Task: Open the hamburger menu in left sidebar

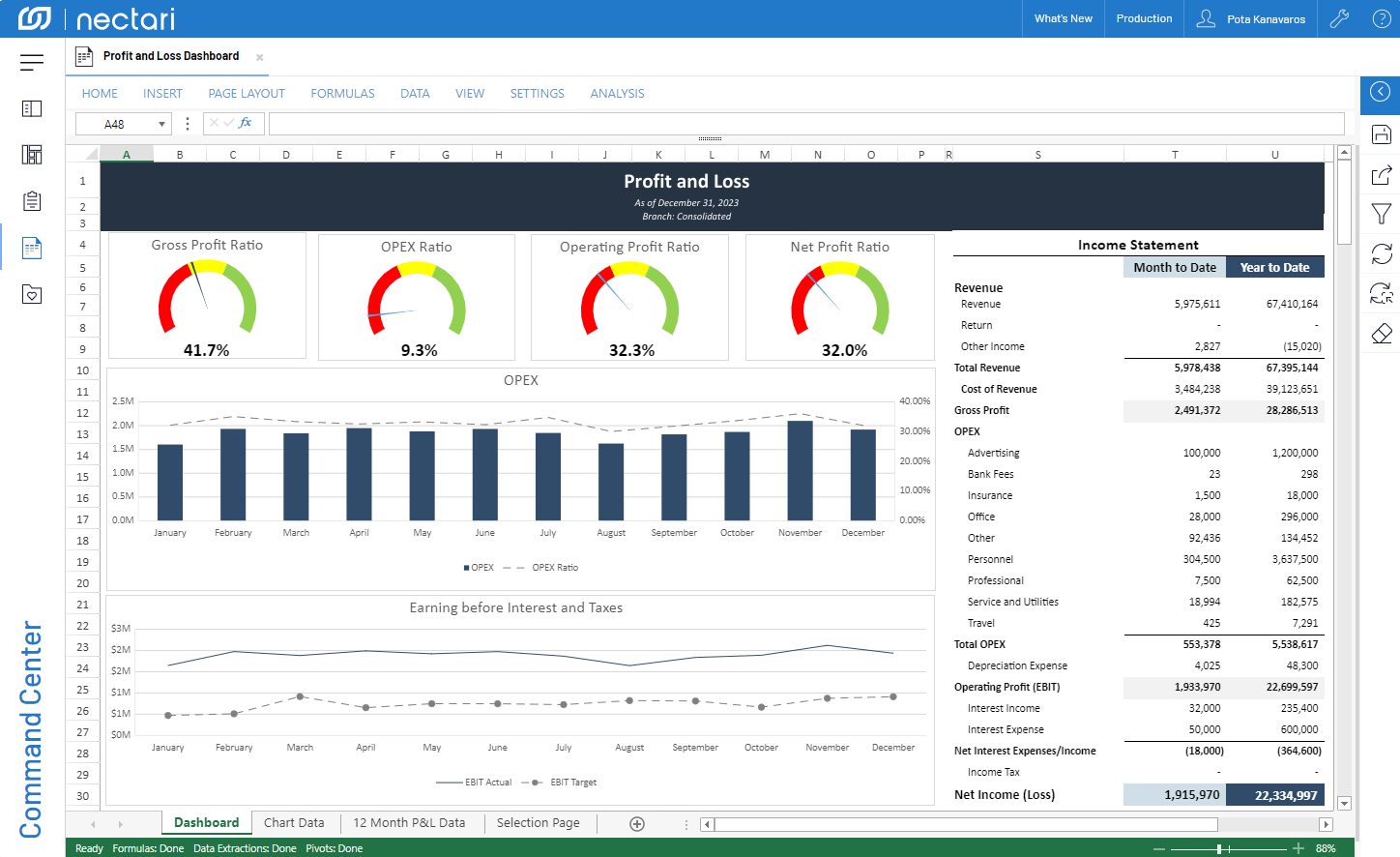Action: [32, 63]
